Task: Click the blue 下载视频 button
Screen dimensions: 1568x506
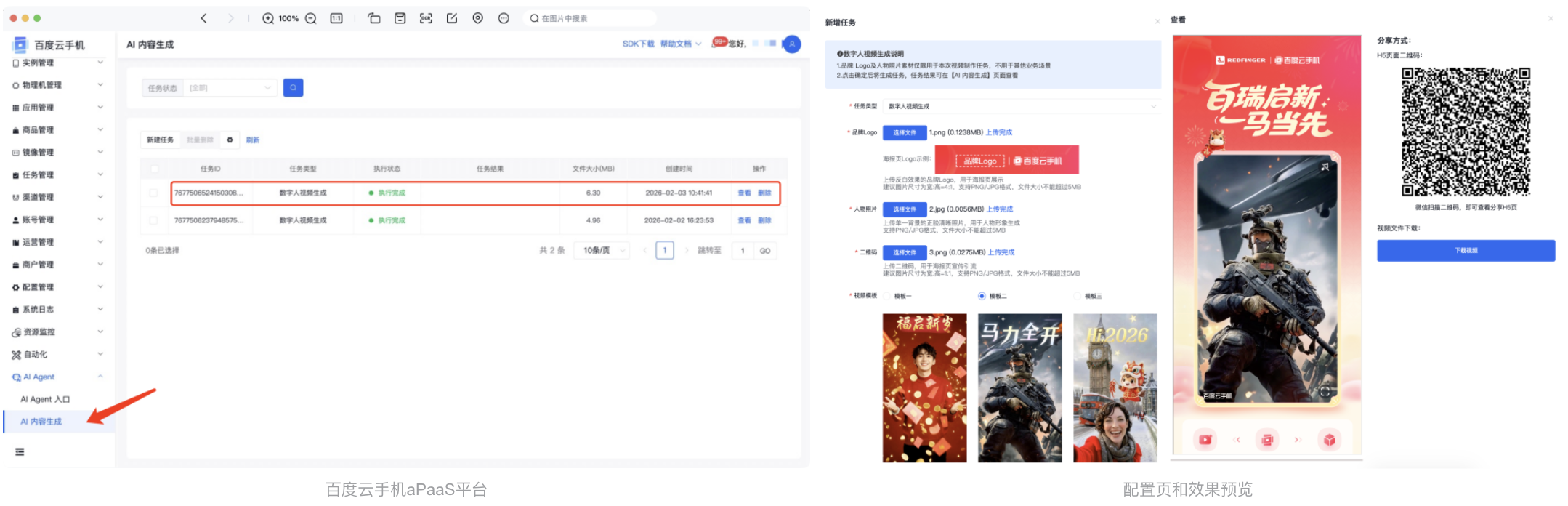Action: coord(1466,251)
